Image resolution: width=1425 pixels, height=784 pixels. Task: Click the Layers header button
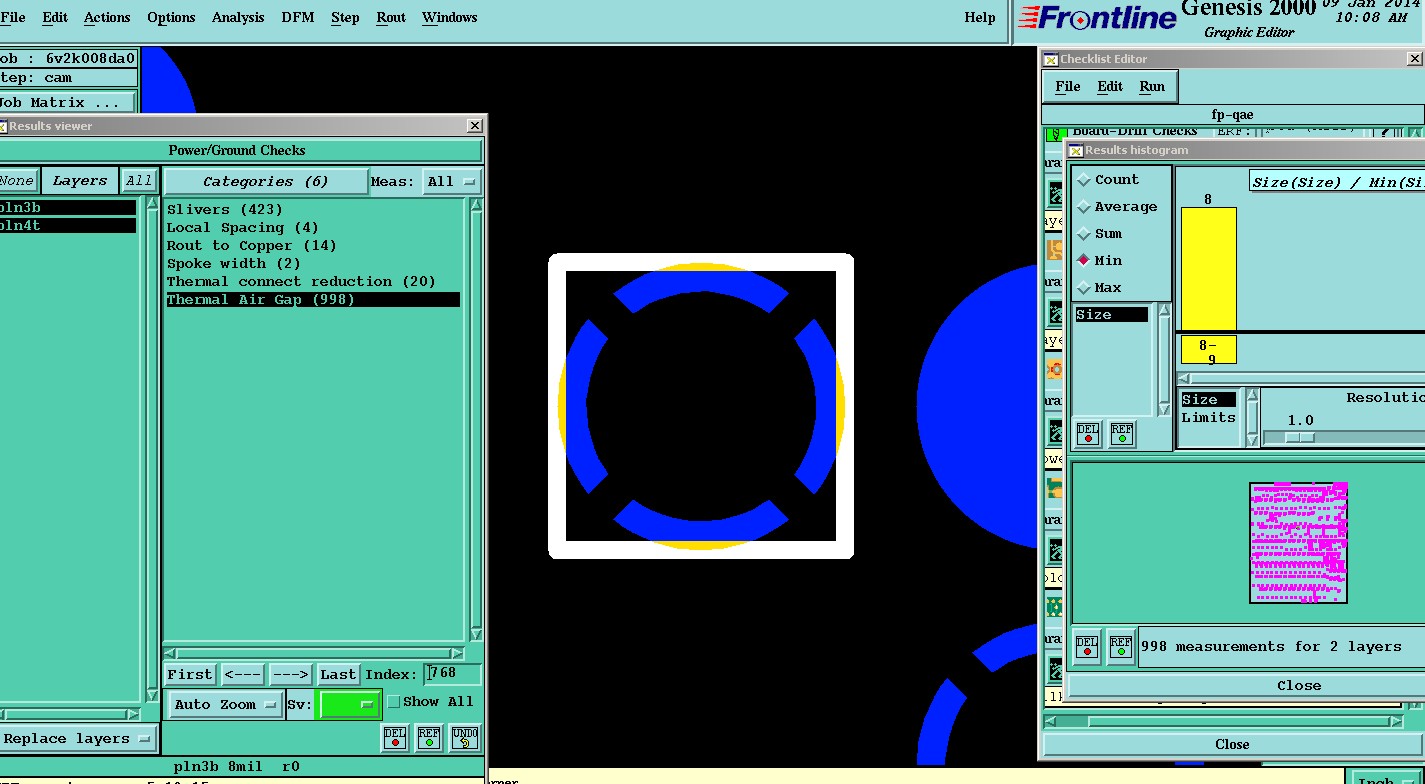(x=80, y=181)
